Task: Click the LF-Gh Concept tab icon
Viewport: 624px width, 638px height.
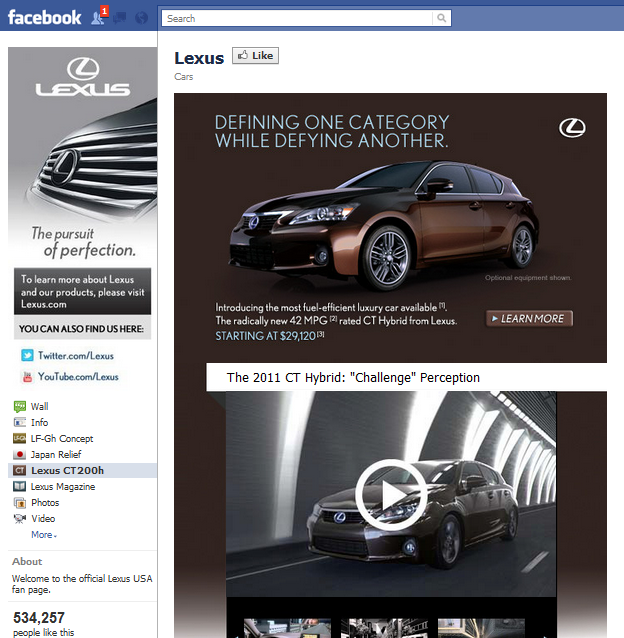Action: pos(20,438)
